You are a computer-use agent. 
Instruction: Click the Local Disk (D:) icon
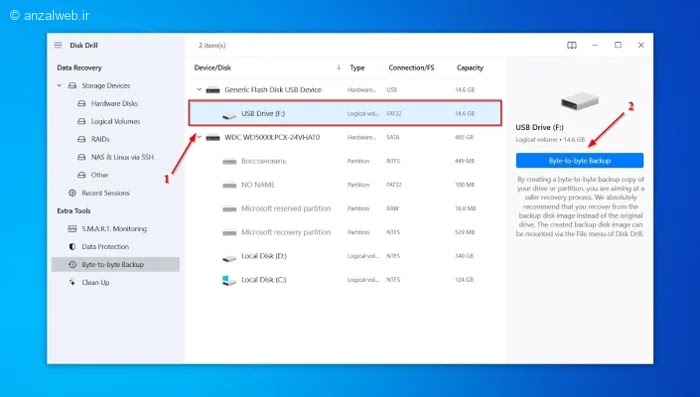tap(229, 258)
